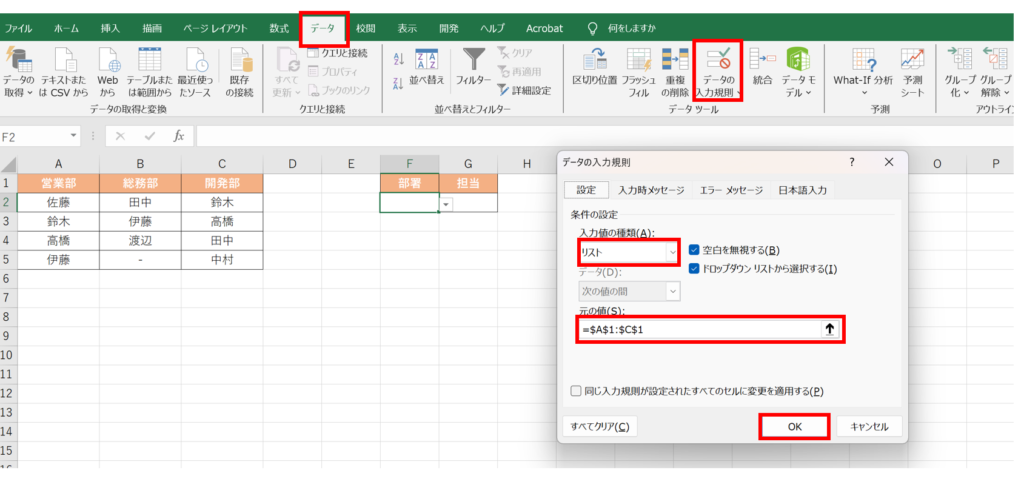Viewport: 1024px width, 493px height.
Task: Expand the dropdown arrow beside cell F2
Action: click(x=446, y=203)
